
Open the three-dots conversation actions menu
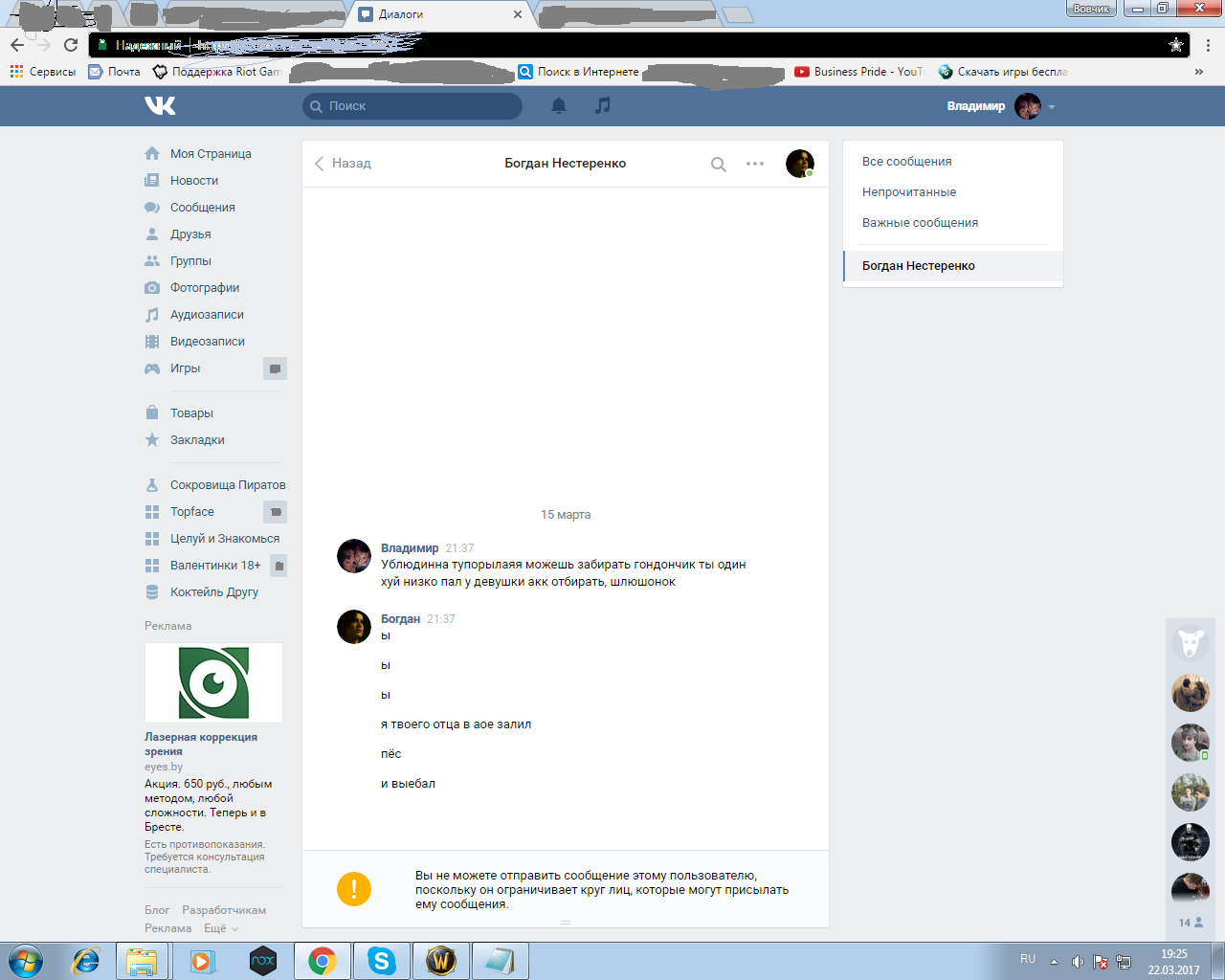click(x=755, y=164)
